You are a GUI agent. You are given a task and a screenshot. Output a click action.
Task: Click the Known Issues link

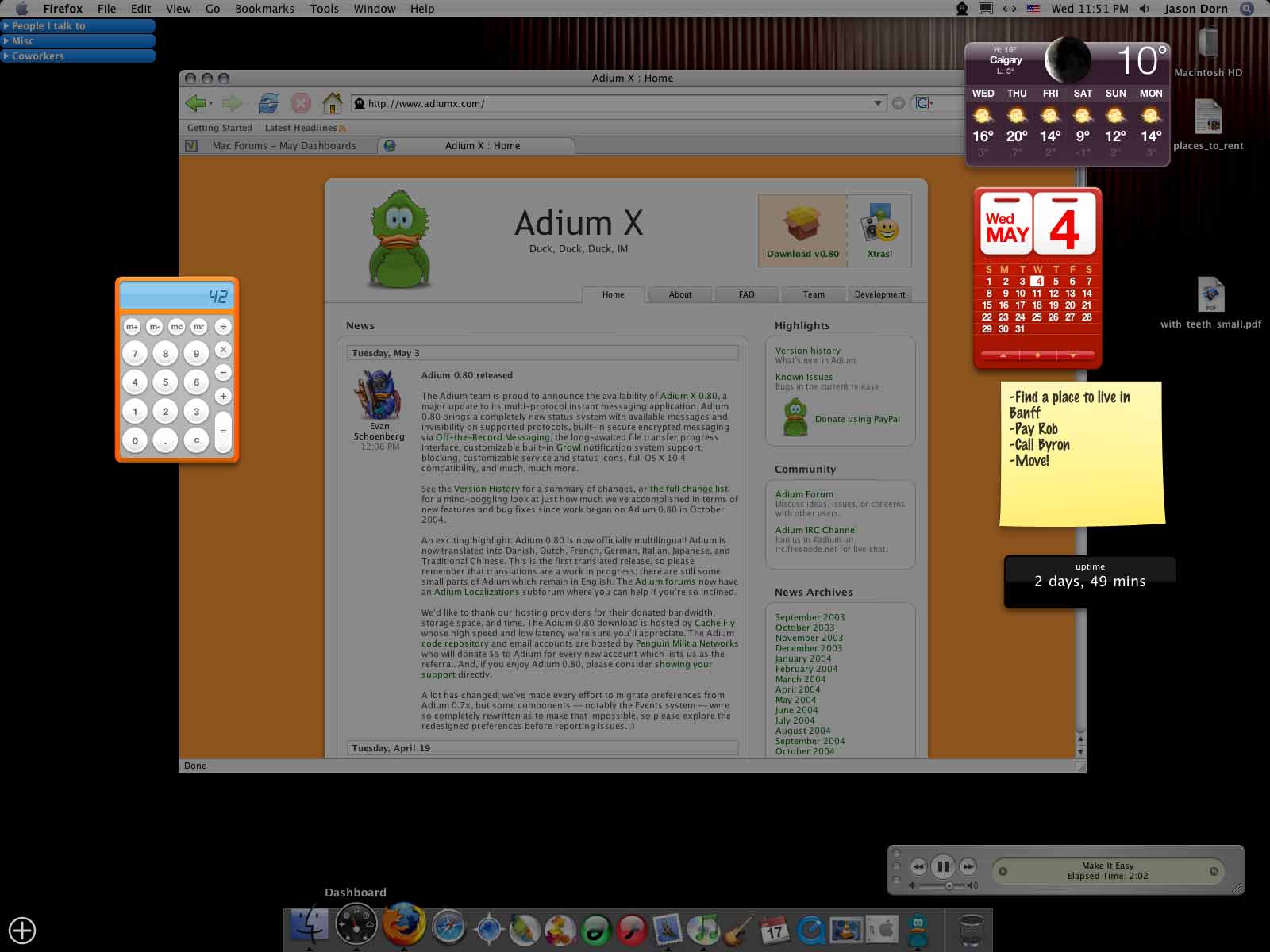(804, 377)
